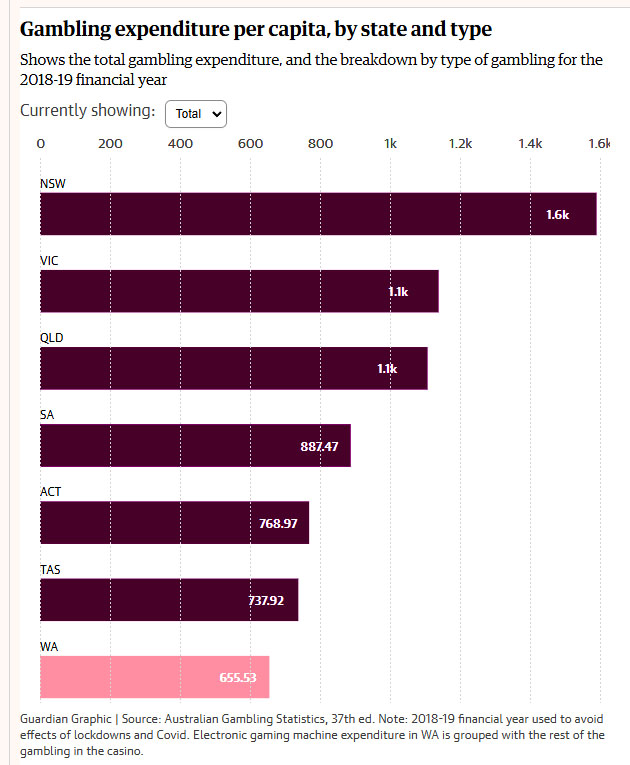Click the ACT bar showing 768.97

[174, 522]
